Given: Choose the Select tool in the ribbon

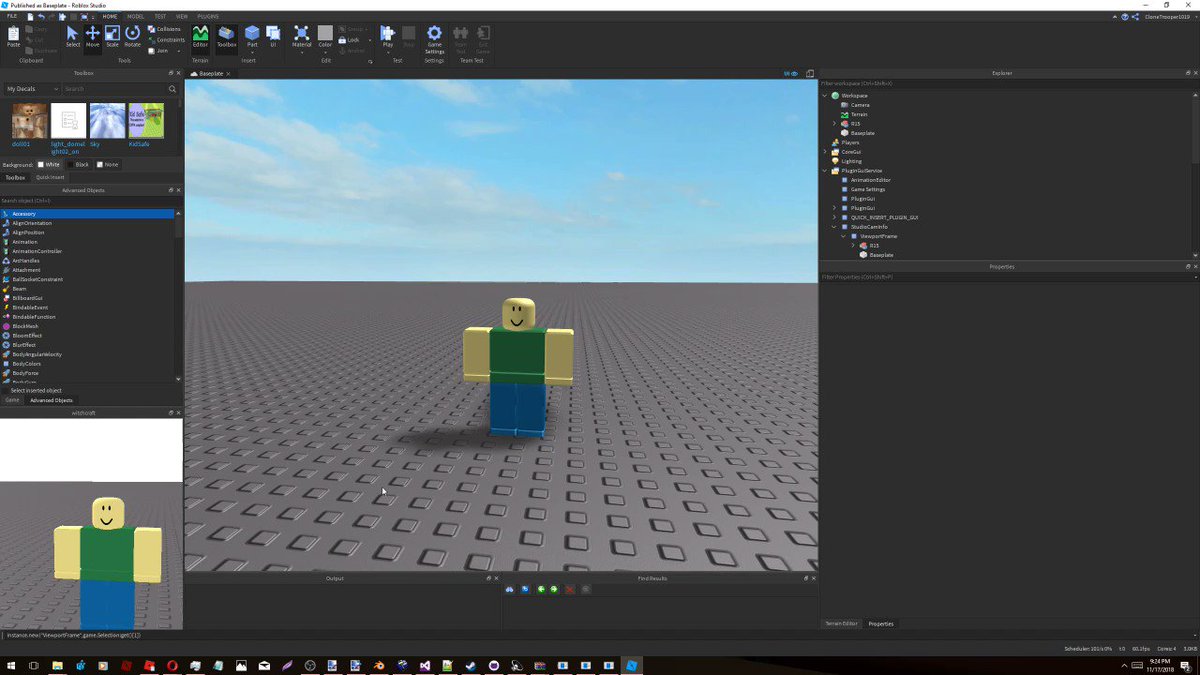Looking at the screenshot, I should pos(72,36).
